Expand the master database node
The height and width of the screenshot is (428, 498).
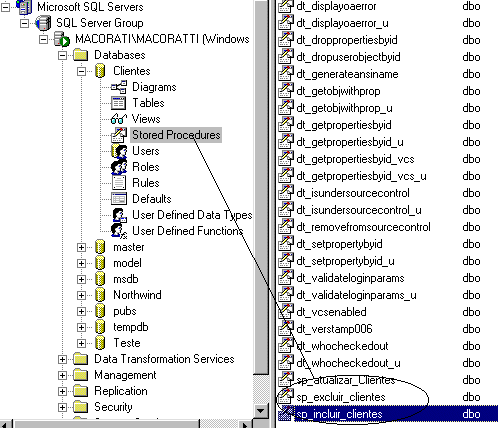point(81,247)
